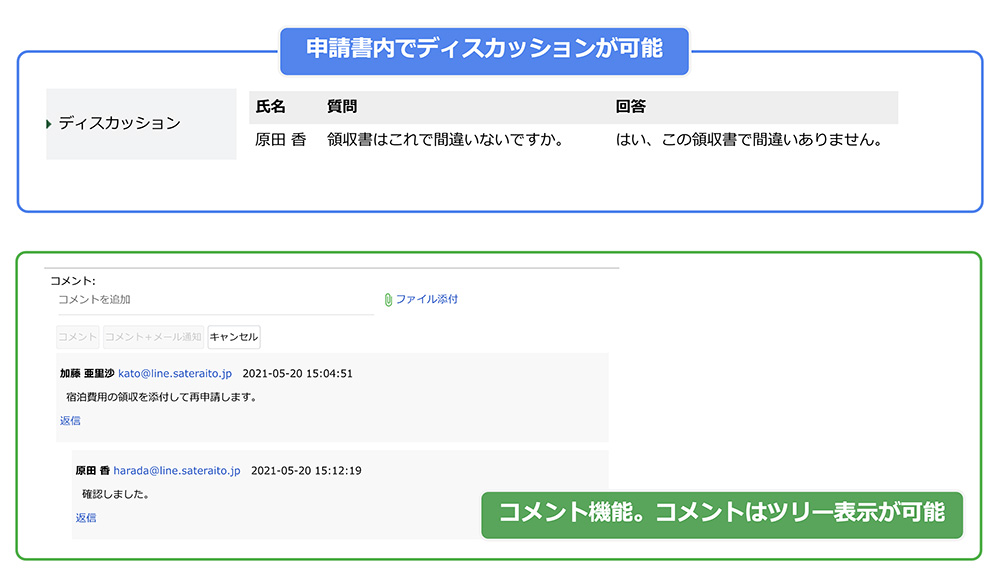Open the ファイル添付 file attach link
This screenshot has width=1000, height=571.
426,299
